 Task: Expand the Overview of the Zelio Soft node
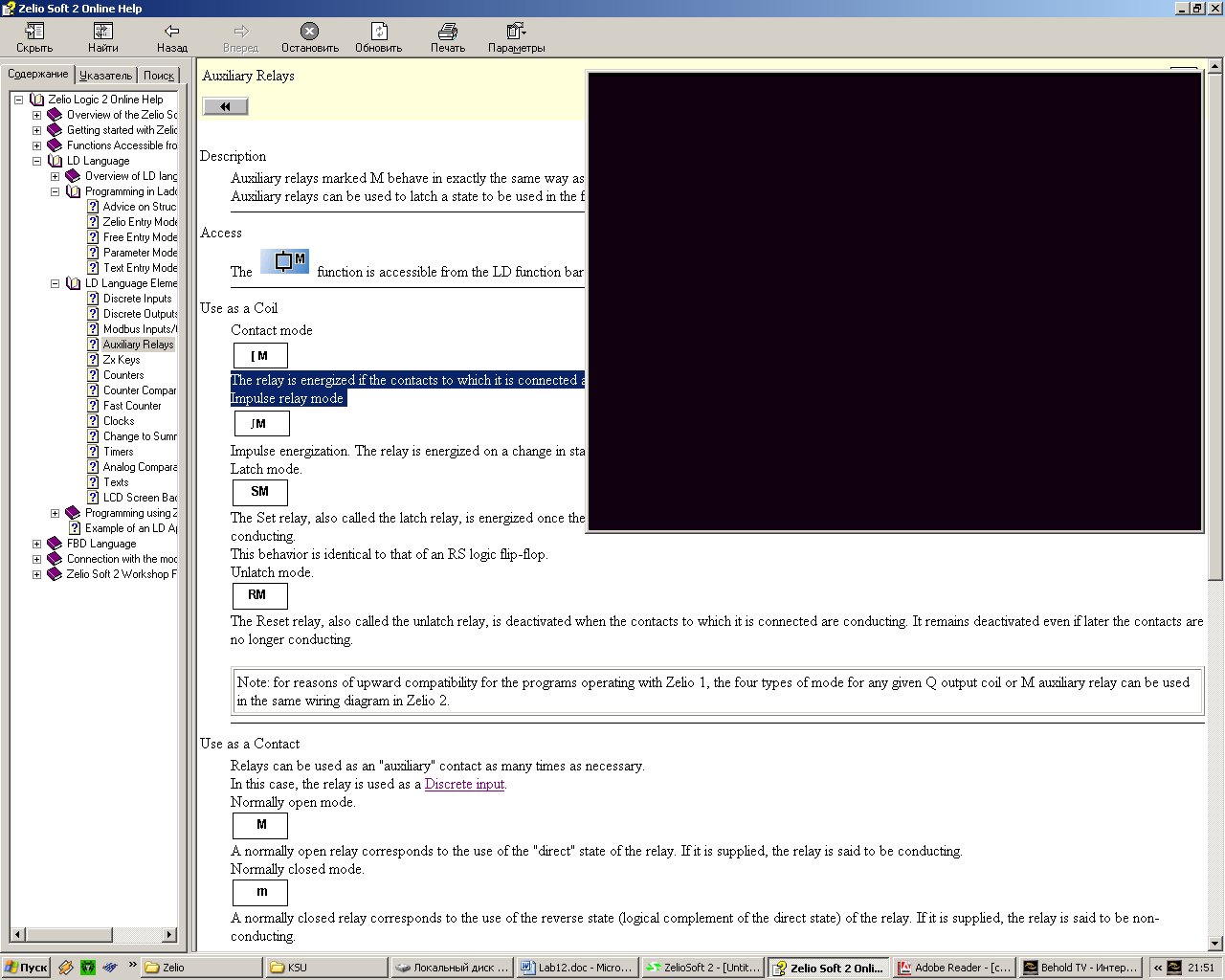click(36, 115)
